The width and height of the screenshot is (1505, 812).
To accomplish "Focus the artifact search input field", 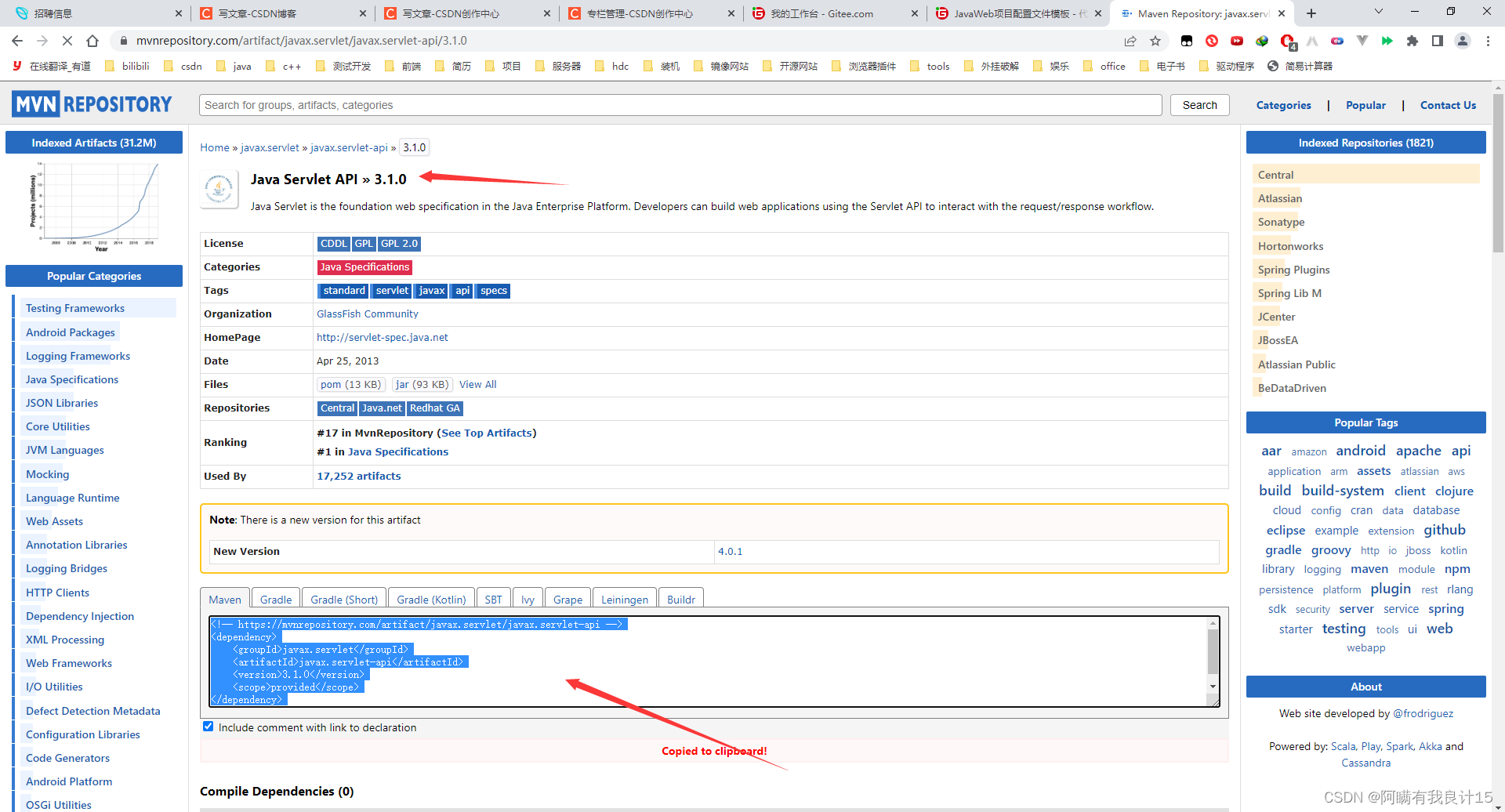I will coord(680,105).
